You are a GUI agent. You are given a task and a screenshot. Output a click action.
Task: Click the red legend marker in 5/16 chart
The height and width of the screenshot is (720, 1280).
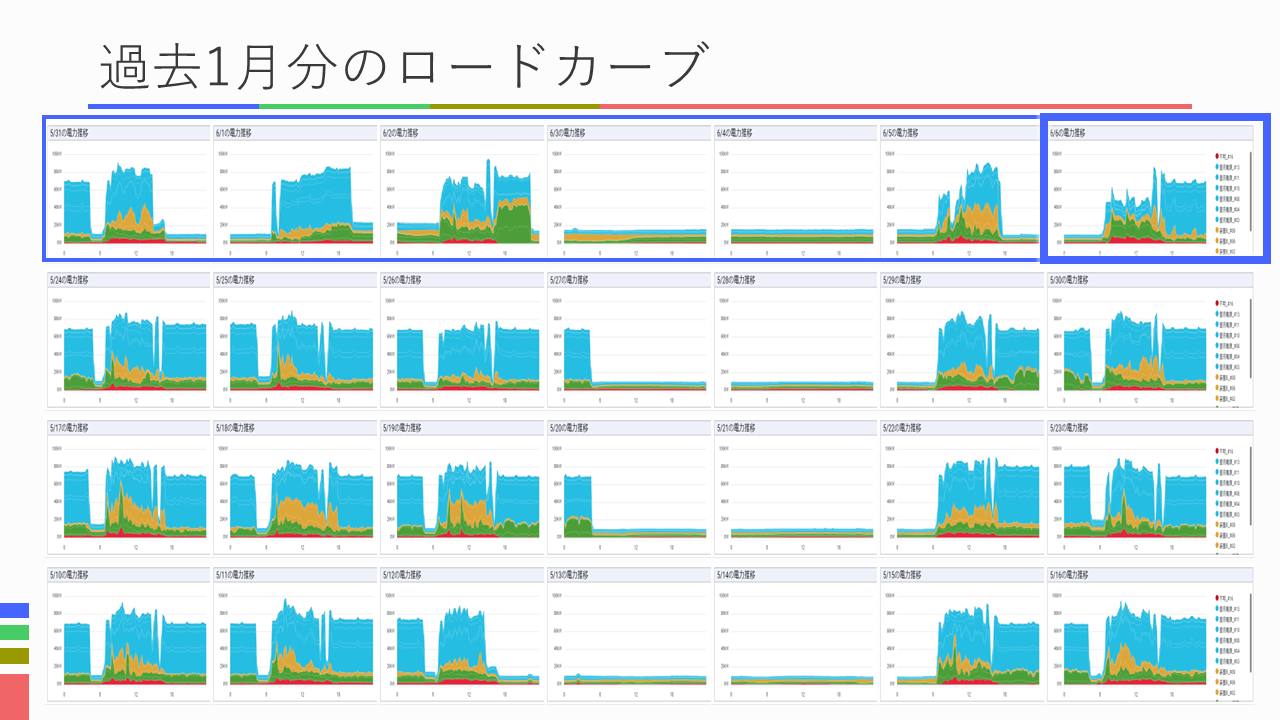tap(1216, 597)
